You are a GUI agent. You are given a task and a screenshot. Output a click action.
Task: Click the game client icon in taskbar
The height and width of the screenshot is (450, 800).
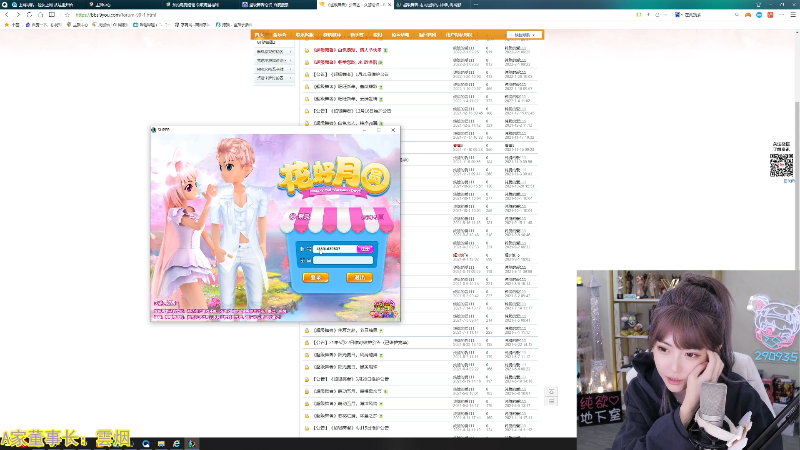(x=192, y=444)
